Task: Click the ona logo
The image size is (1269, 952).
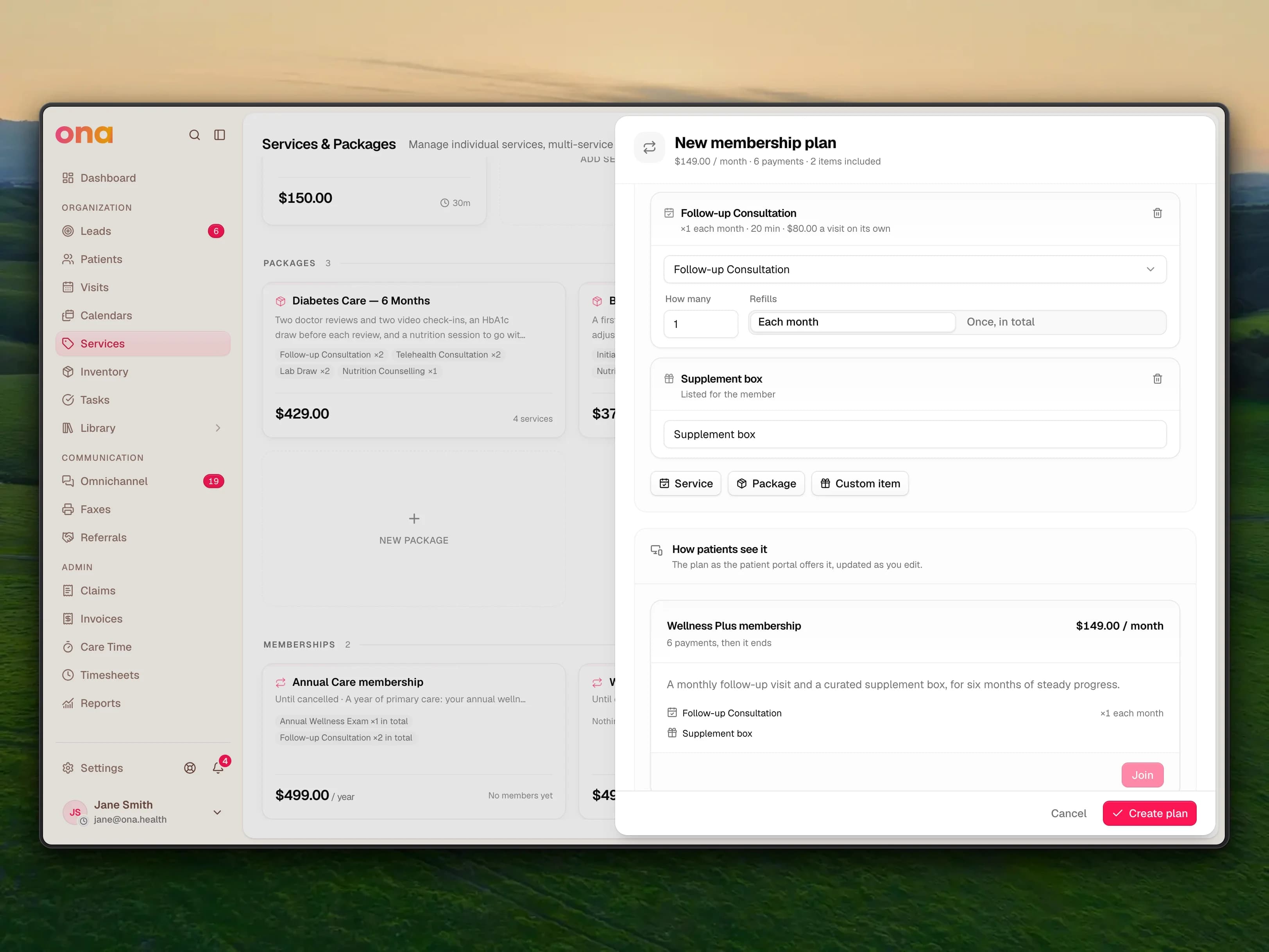Action: click(x=84, y=134)
